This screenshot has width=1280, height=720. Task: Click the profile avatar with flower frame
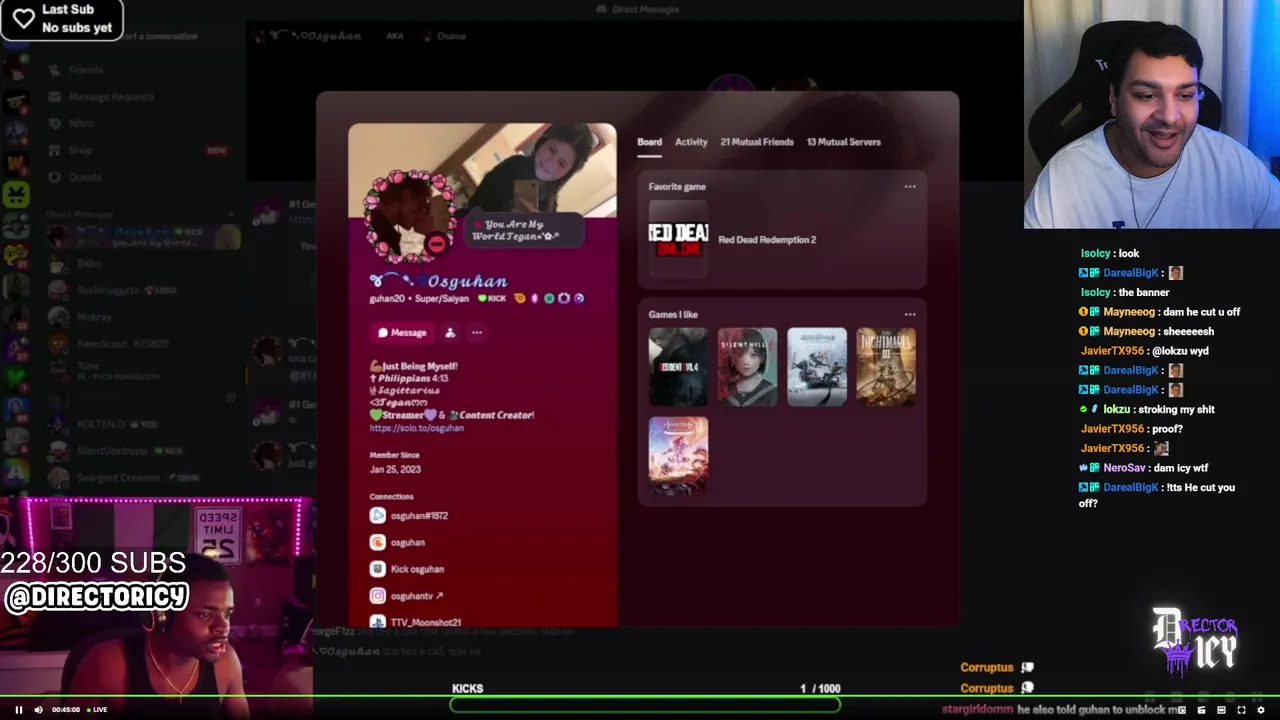(x=409, y=217)
